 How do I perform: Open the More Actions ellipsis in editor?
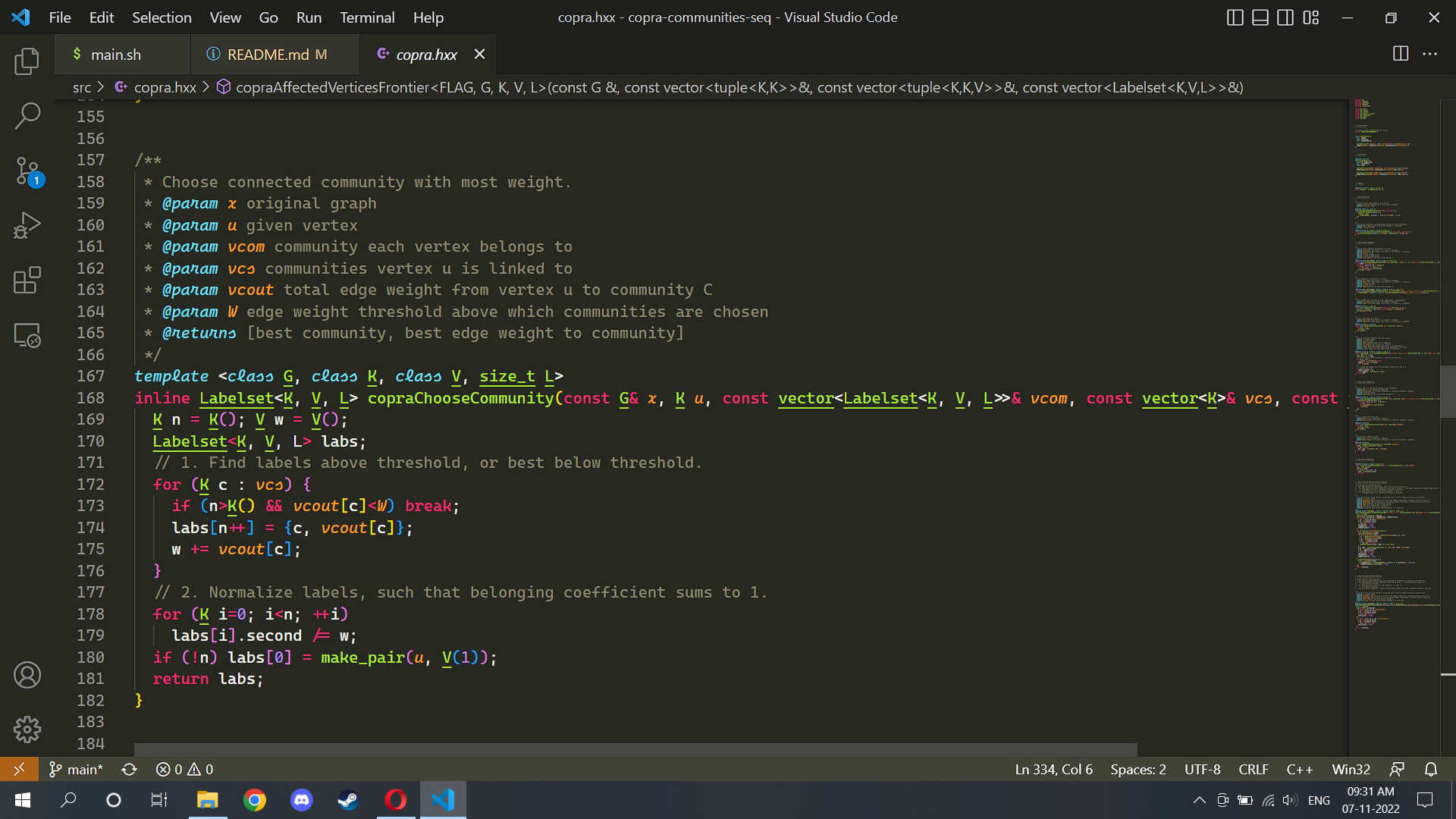coord(1429,54)
